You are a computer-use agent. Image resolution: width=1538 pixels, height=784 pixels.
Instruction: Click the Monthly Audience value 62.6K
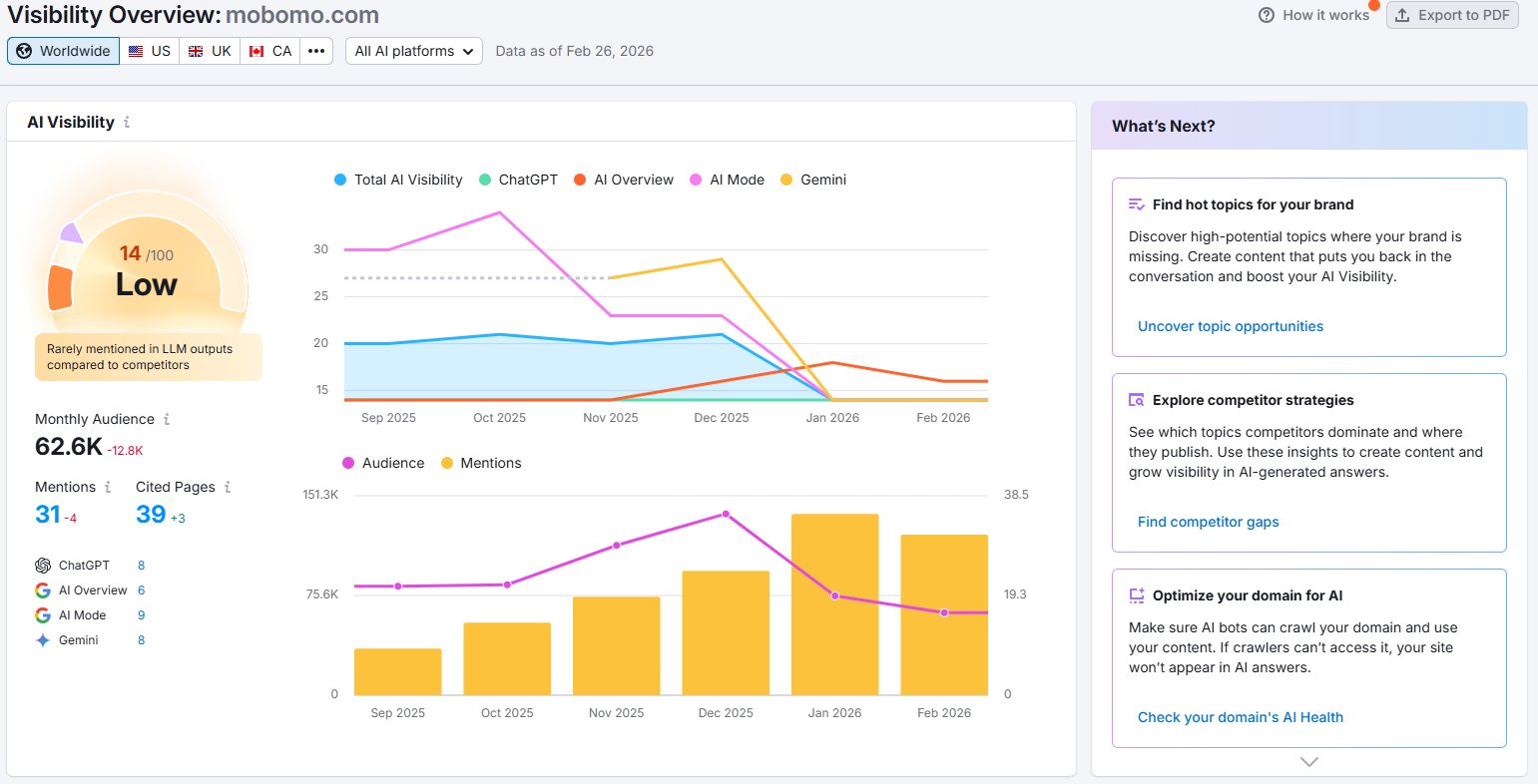[69, 447]
